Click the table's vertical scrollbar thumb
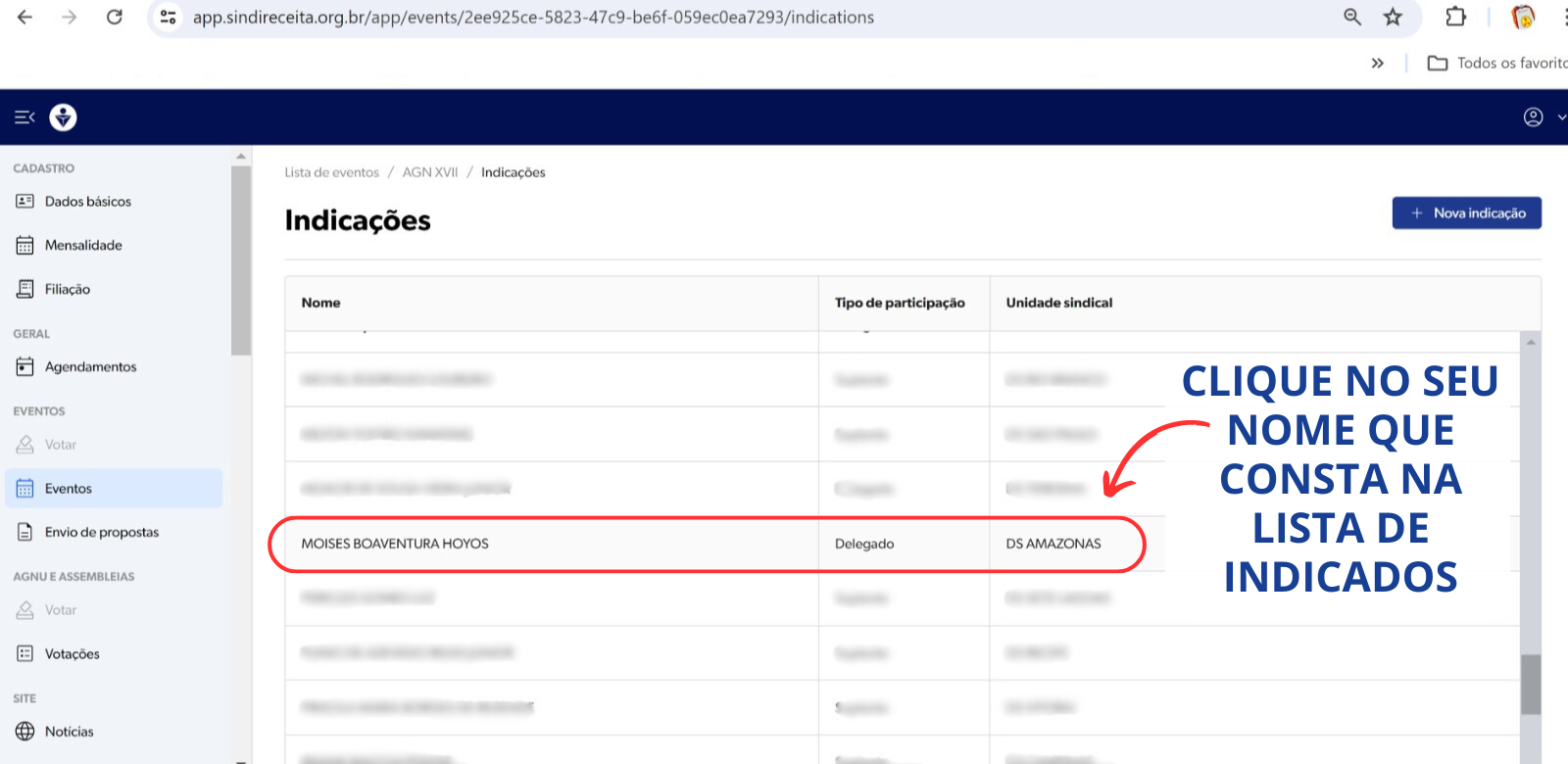The height and width of the screenshot is (764, 1568). 1530,684
